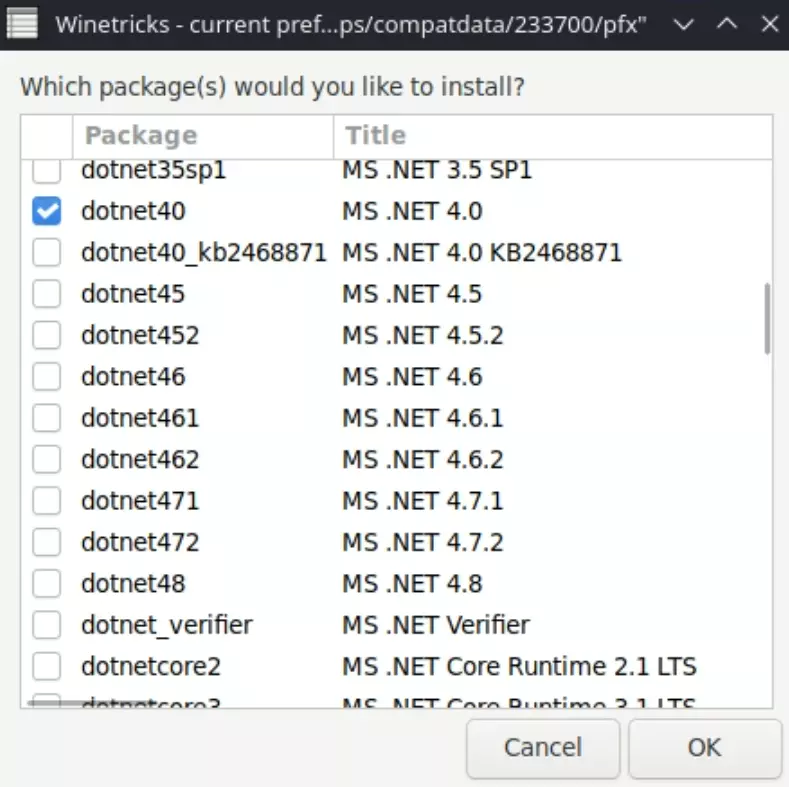Uncheck the dotnet40 package checkbox
789x787 pixels.
[46, 211]
